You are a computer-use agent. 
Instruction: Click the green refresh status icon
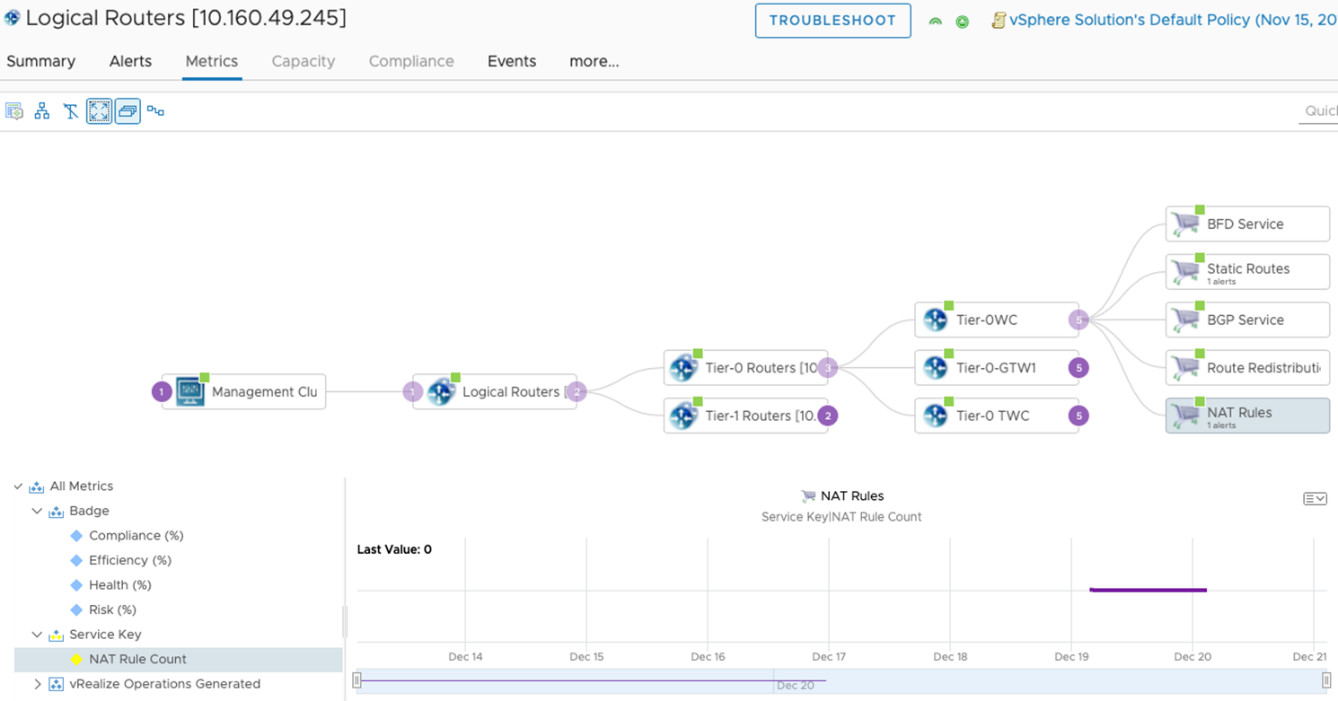962,21
